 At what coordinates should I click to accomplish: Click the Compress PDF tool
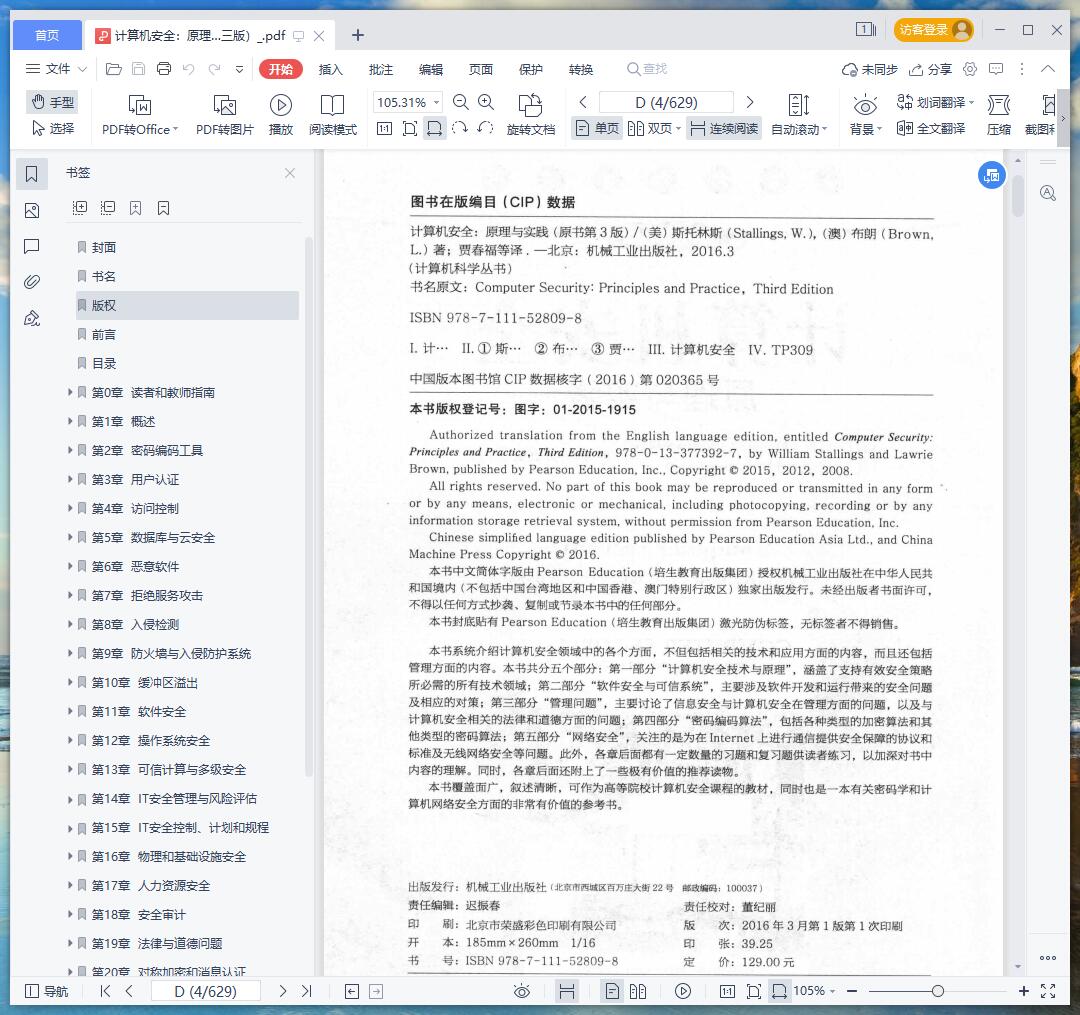999,115
